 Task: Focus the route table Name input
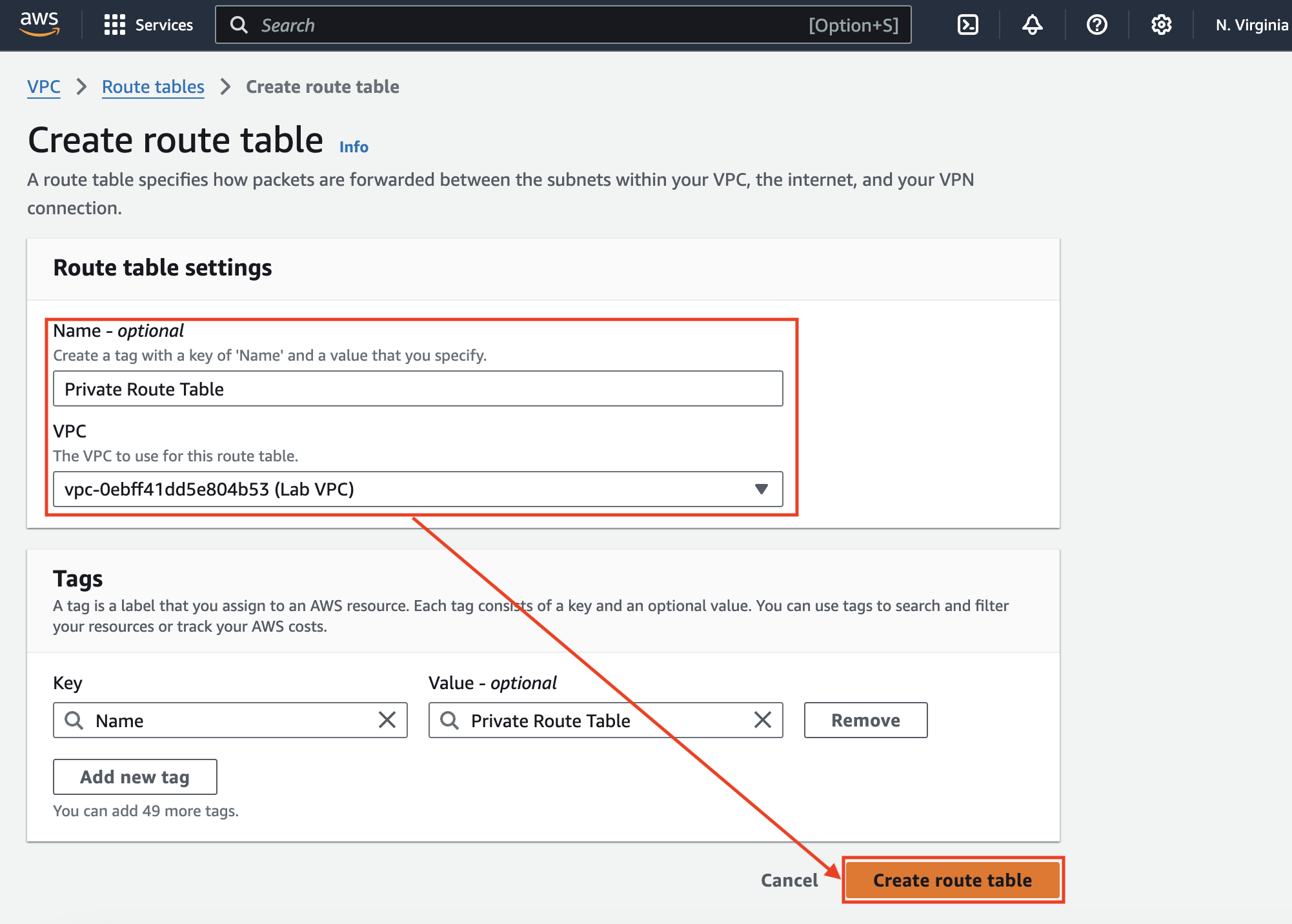coord(418,388)
